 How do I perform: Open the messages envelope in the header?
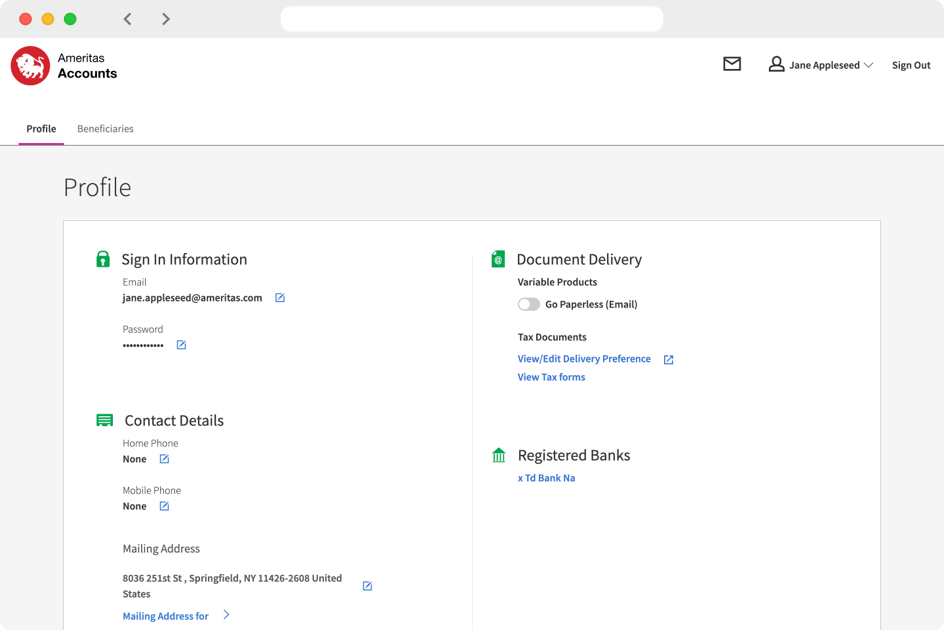tap(732, 63)
